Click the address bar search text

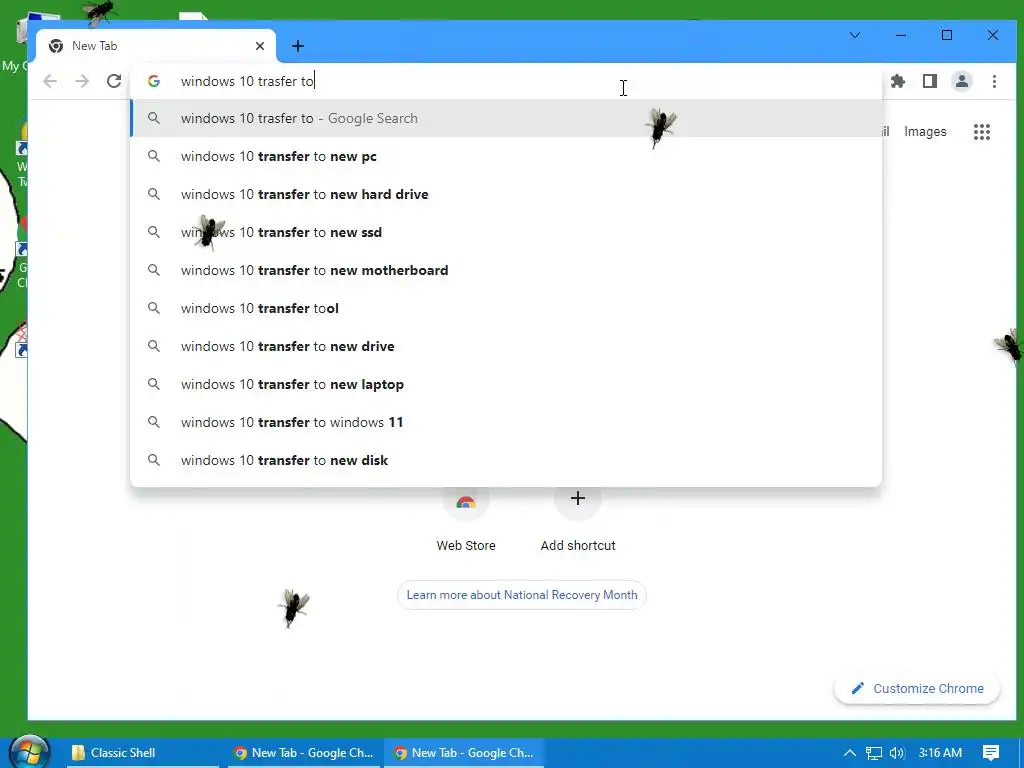pyautogui.click(x=248, y=81)
